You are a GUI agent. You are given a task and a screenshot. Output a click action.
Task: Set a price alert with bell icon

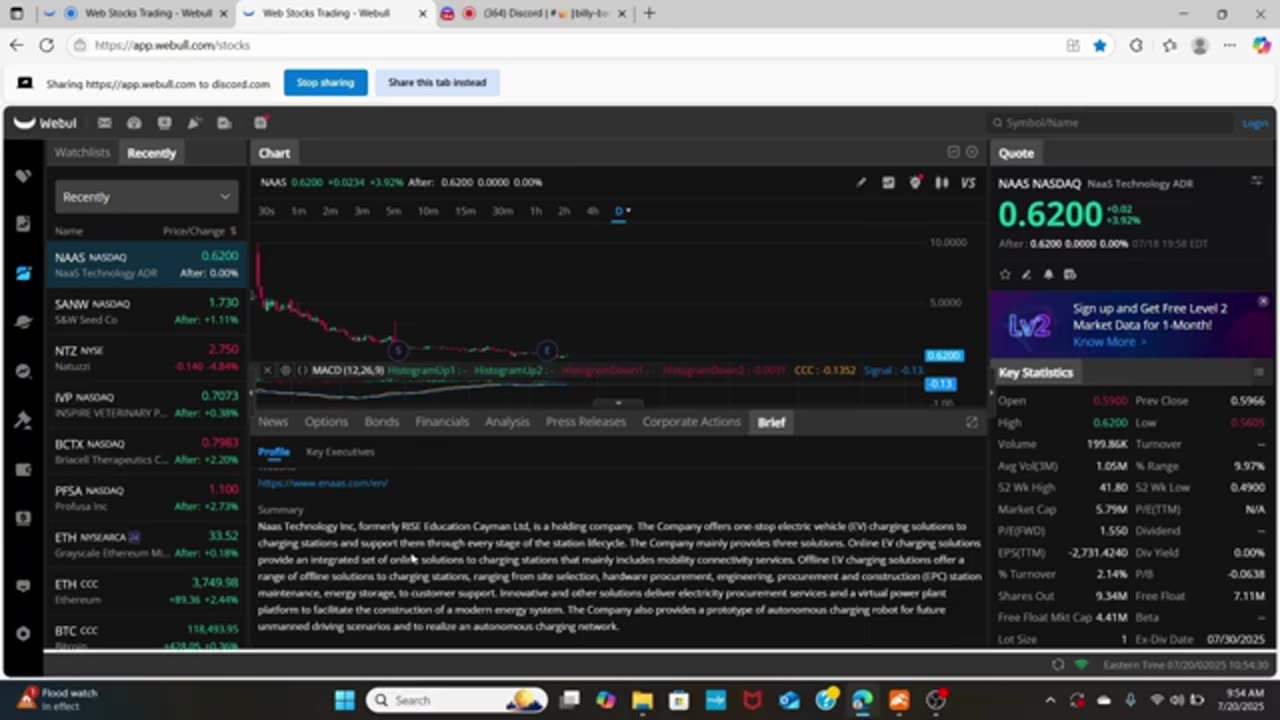click(1048, 274)
